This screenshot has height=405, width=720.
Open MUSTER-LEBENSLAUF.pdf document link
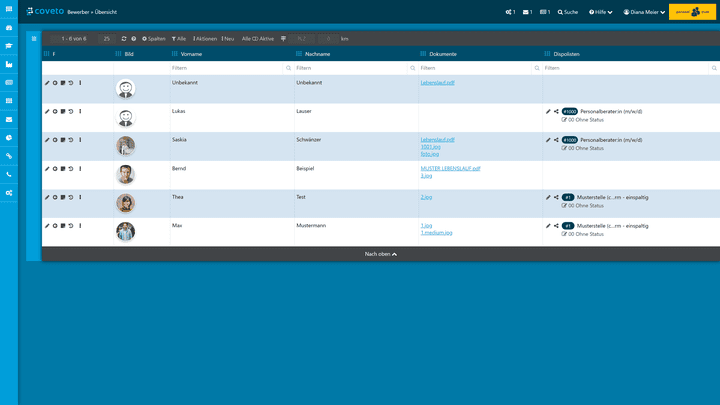[x=450, y=168]
